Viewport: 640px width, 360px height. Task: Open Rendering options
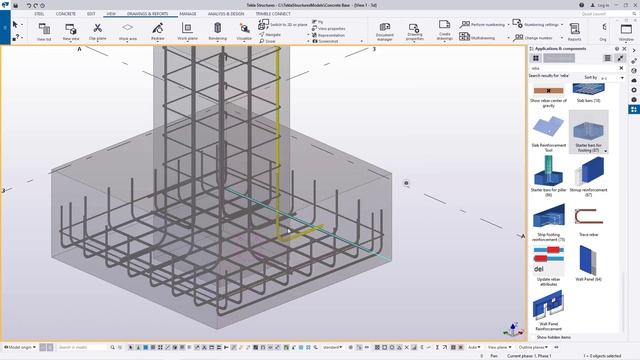[x=218, y=32]
